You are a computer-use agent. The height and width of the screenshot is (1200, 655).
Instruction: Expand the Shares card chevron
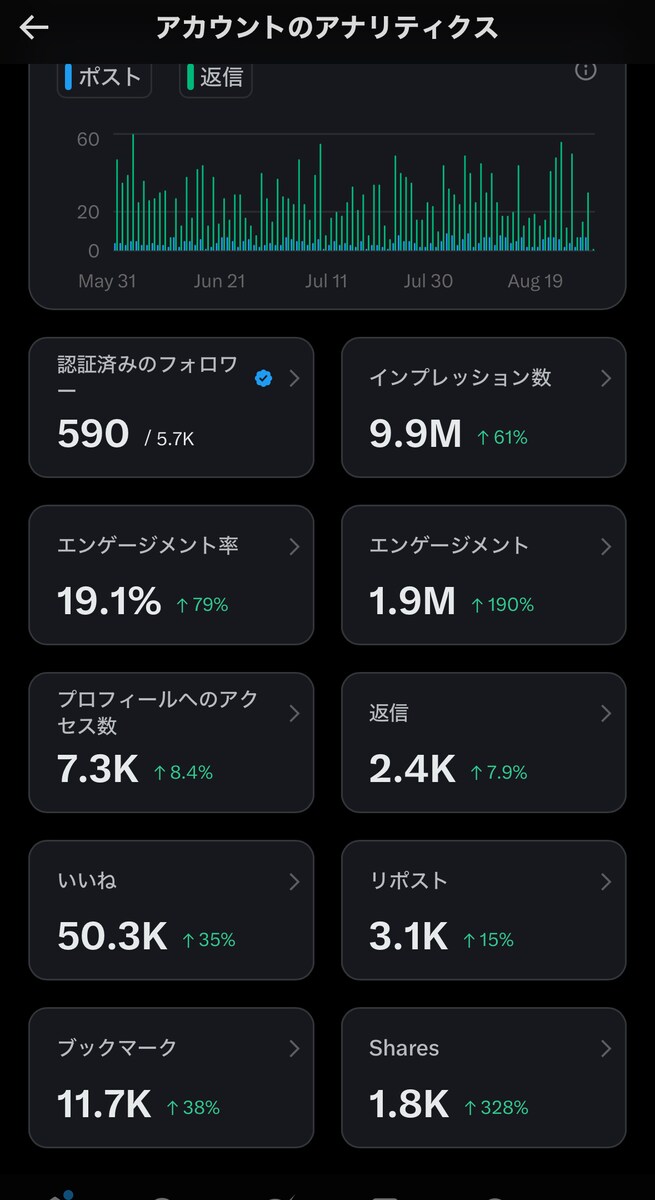[606, 1048]
